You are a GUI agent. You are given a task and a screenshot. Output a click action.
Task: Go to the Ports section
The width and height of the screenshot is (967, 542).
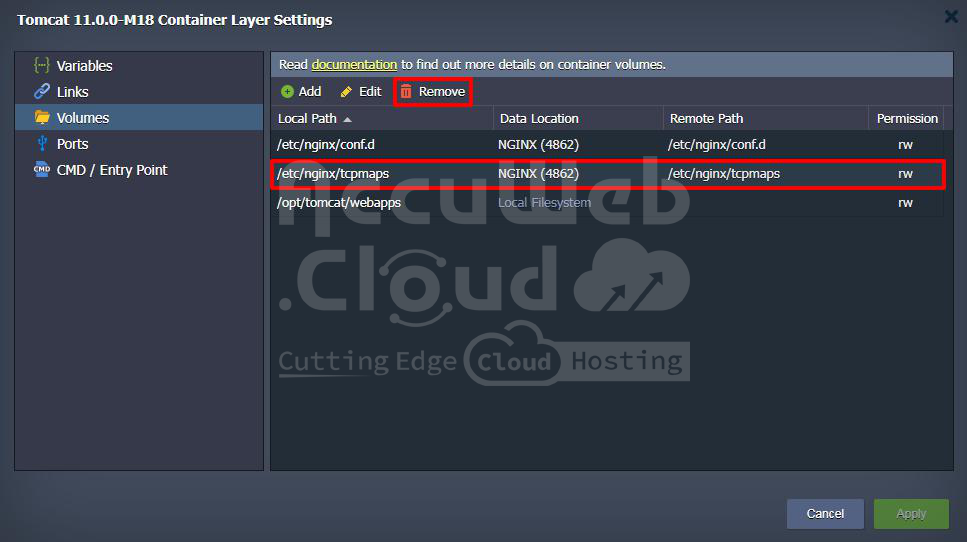tap(139, 144)
